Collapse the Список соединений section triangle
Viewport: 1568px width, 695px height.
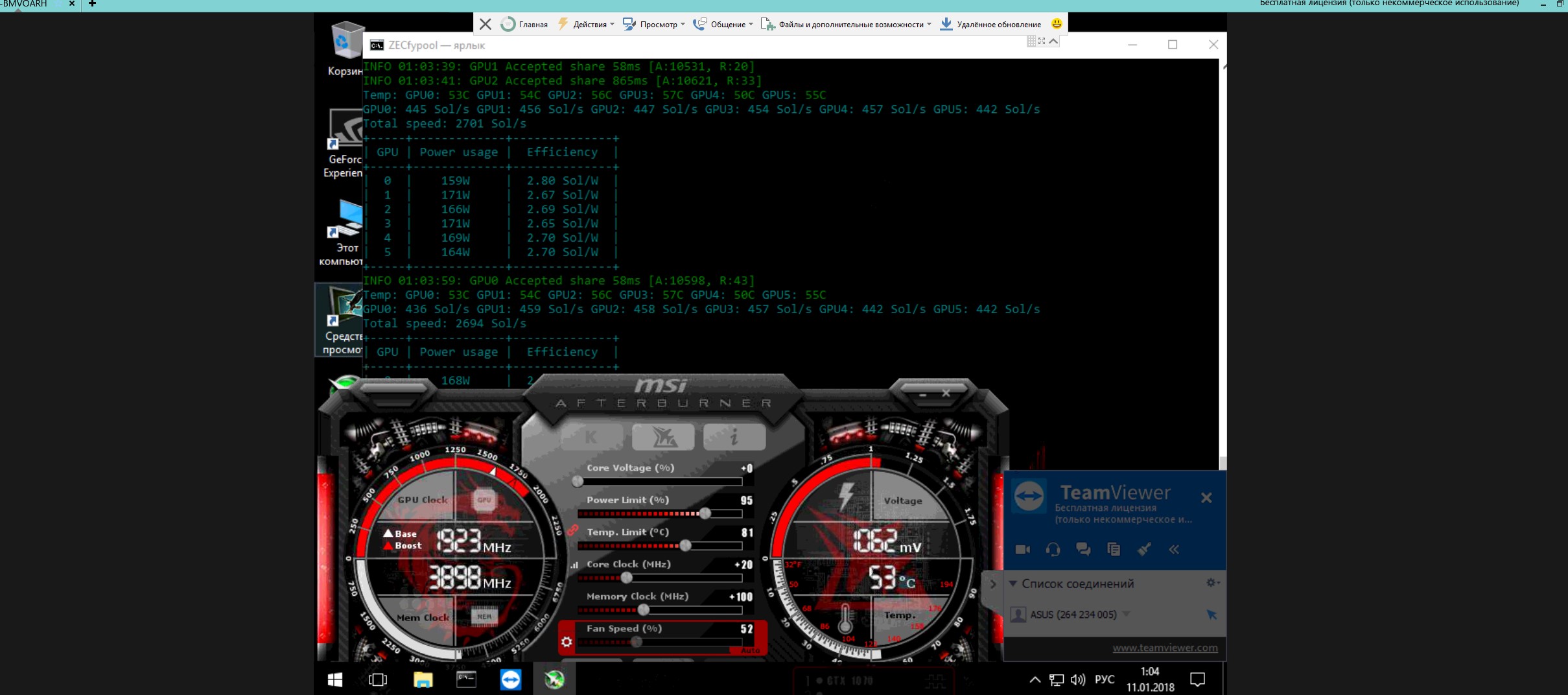click(x=1012, y=583)
